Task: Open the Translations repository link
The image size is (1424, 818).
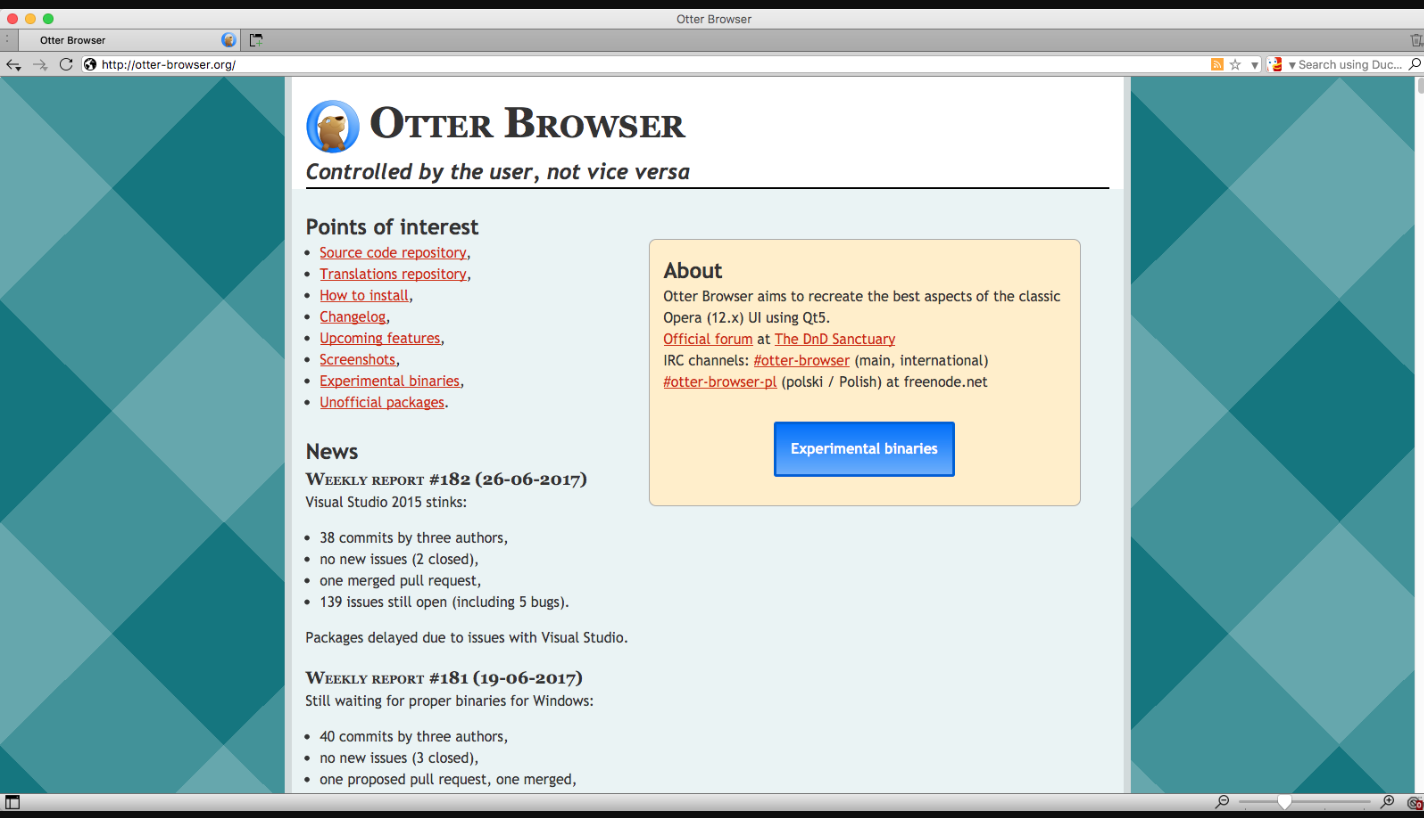Action: (393, 274)
